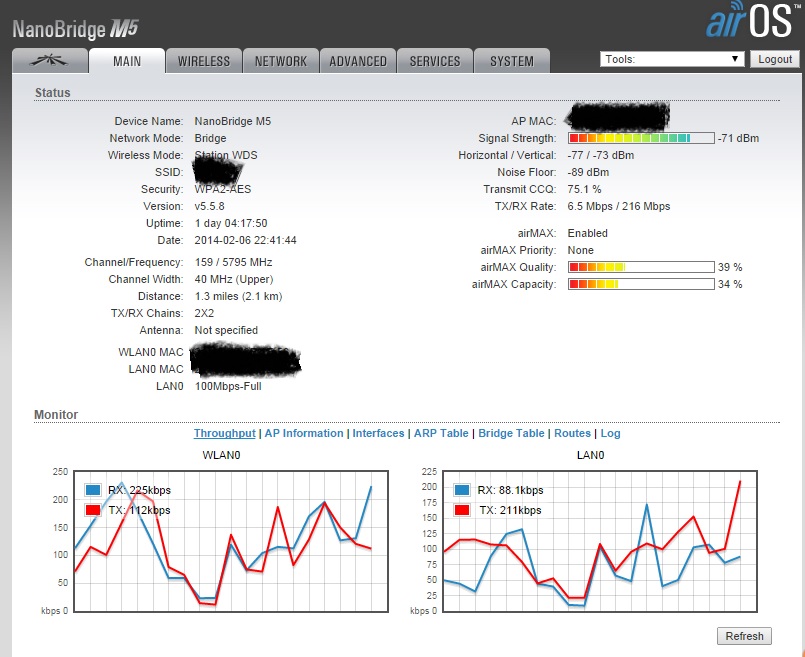
Task: Select the SYSTEM tab
Action: 512,61
